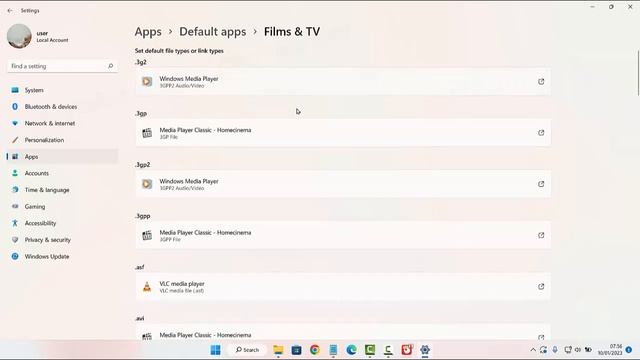The height and width of the screenshot is (360, 640).
Task: Click the open-link icon on the .asf row
Action: point(541,287)
